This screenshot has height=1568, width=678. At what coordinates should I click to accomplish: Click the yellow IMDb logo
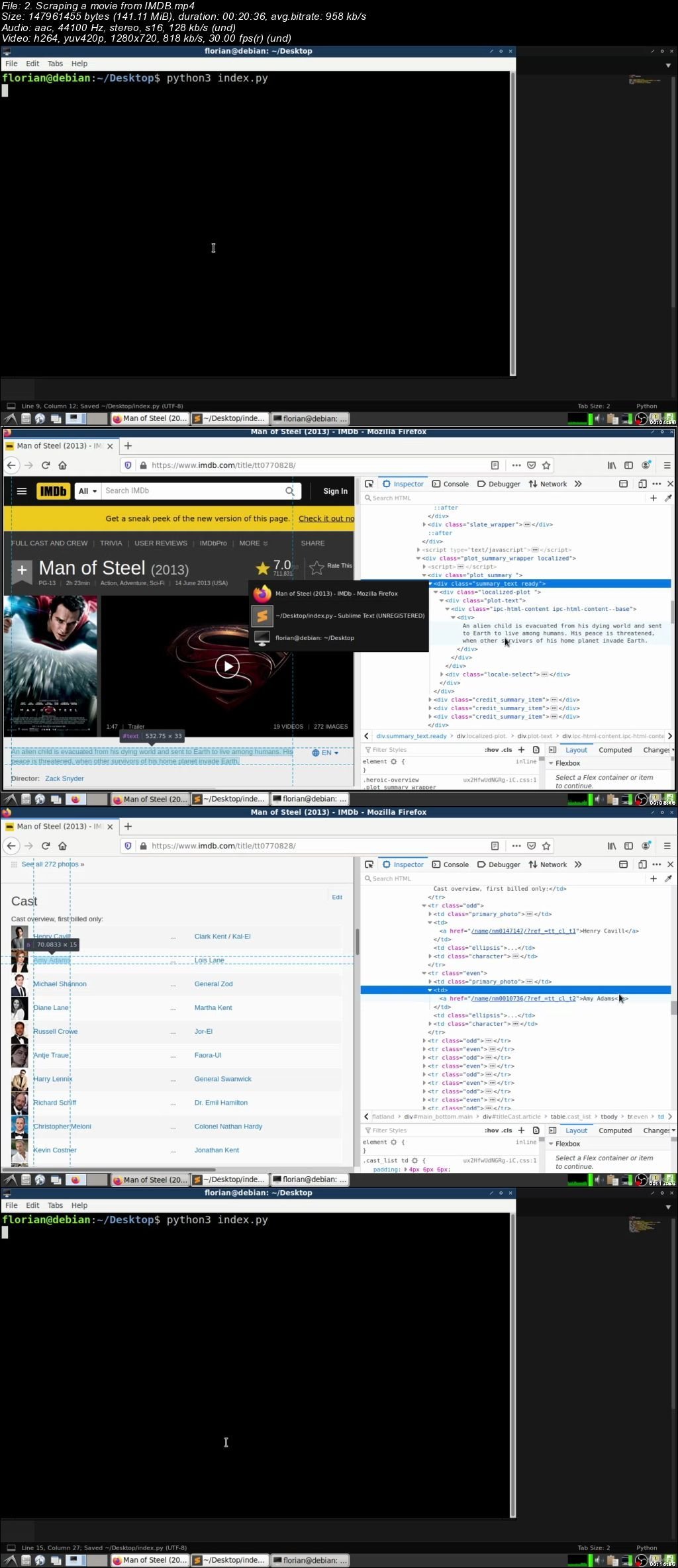coord(53,491)
